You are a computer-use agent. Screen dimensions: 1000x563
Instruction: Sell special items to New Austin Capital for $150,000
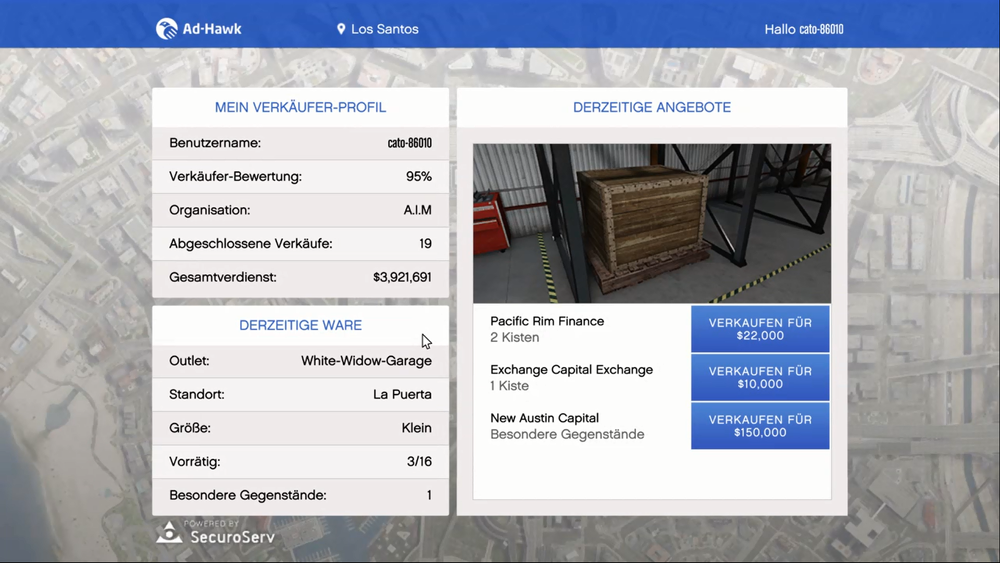pos(760,426)
